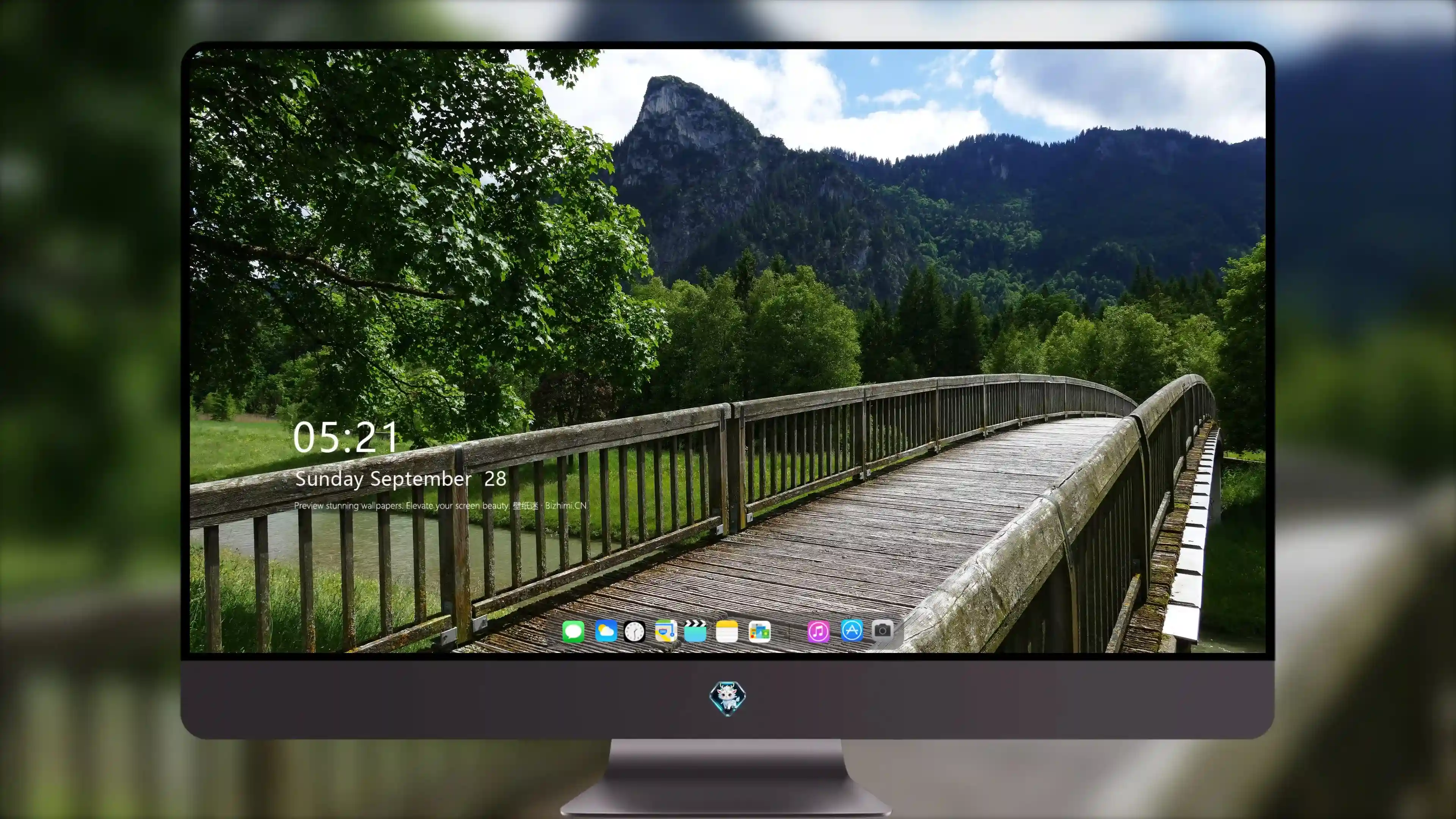
Task: Open the Clock app icon in the dock
Action: pos(634,631)
